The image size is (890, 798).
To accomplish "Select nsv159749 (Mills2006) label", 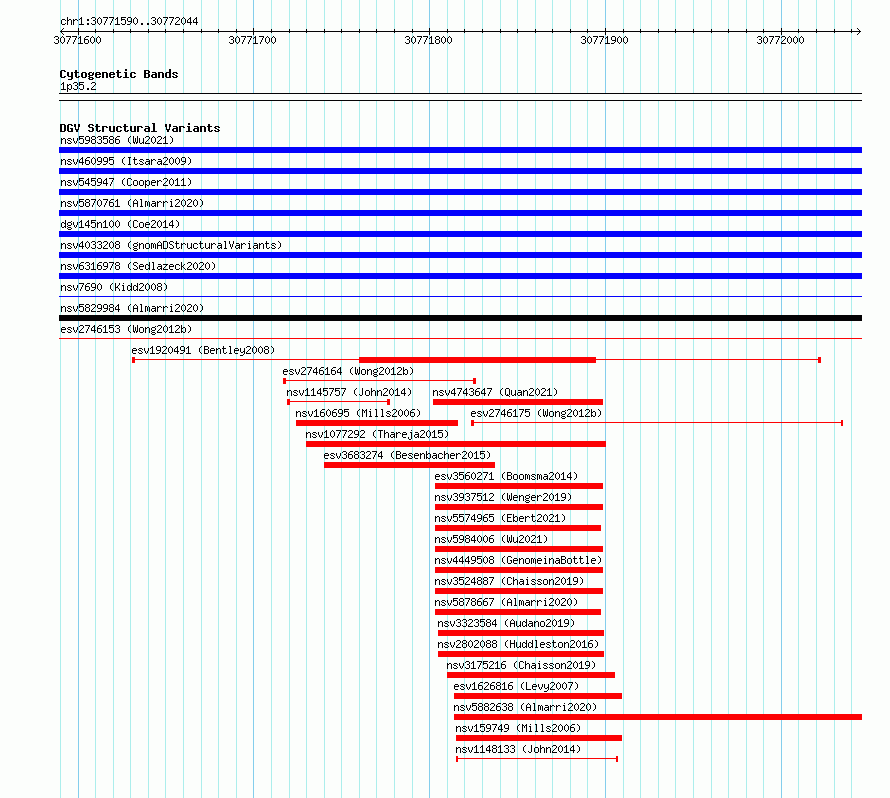I will pyautogui.click(x=518, y=728).
